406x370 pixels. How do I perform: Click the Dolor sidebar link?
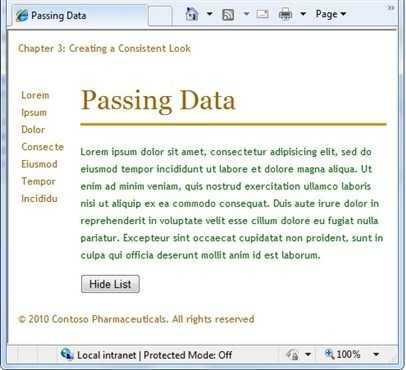33,130
